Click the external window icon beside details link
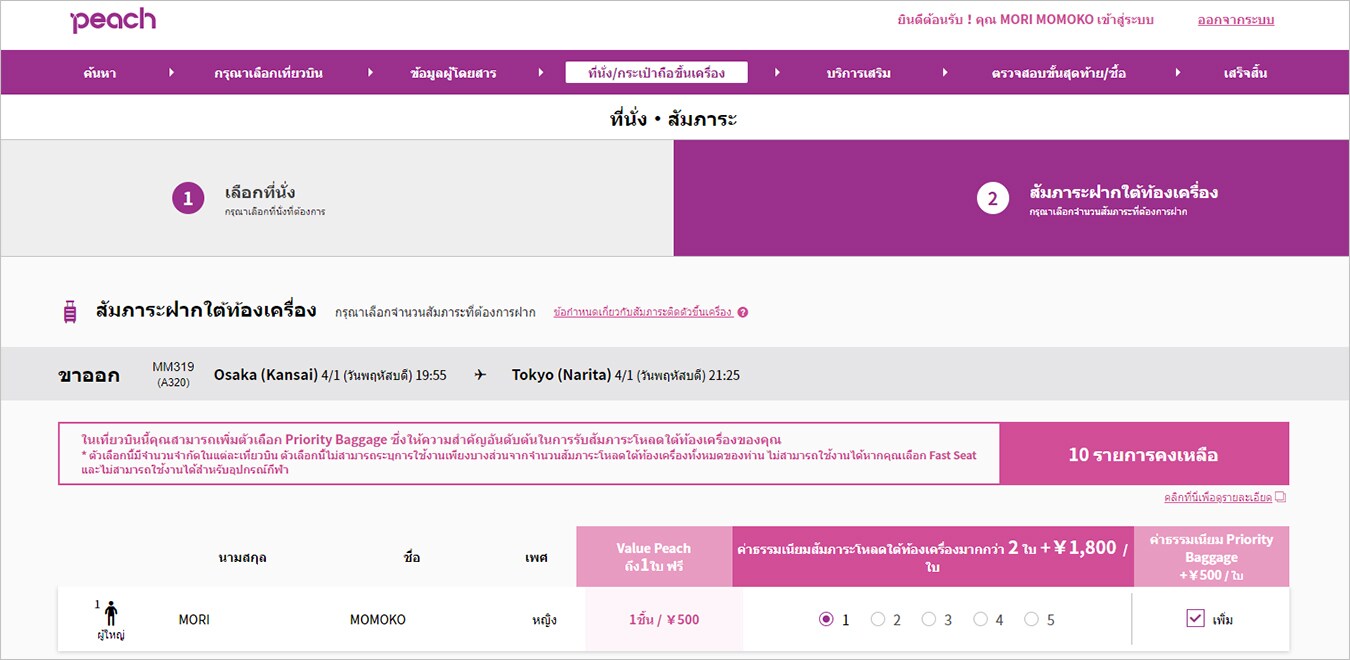1350x660 pixels. (1281, 497)
